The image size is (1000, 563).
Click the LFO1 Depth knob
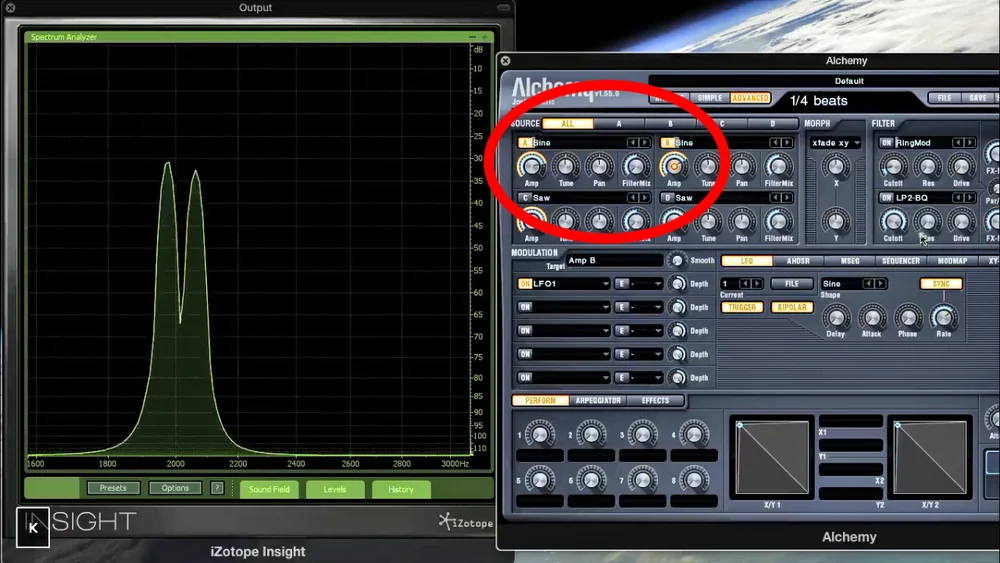(x=677, y=284)
